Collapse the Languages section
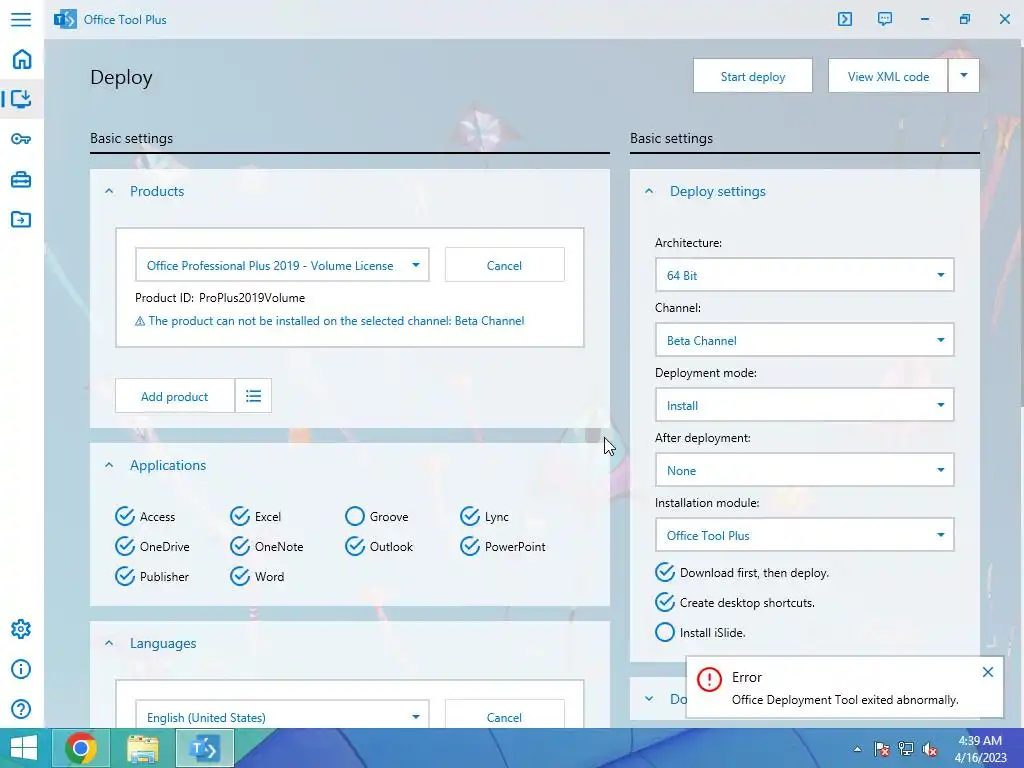This screenshot has height=768, width=1024. click(109, 643)
